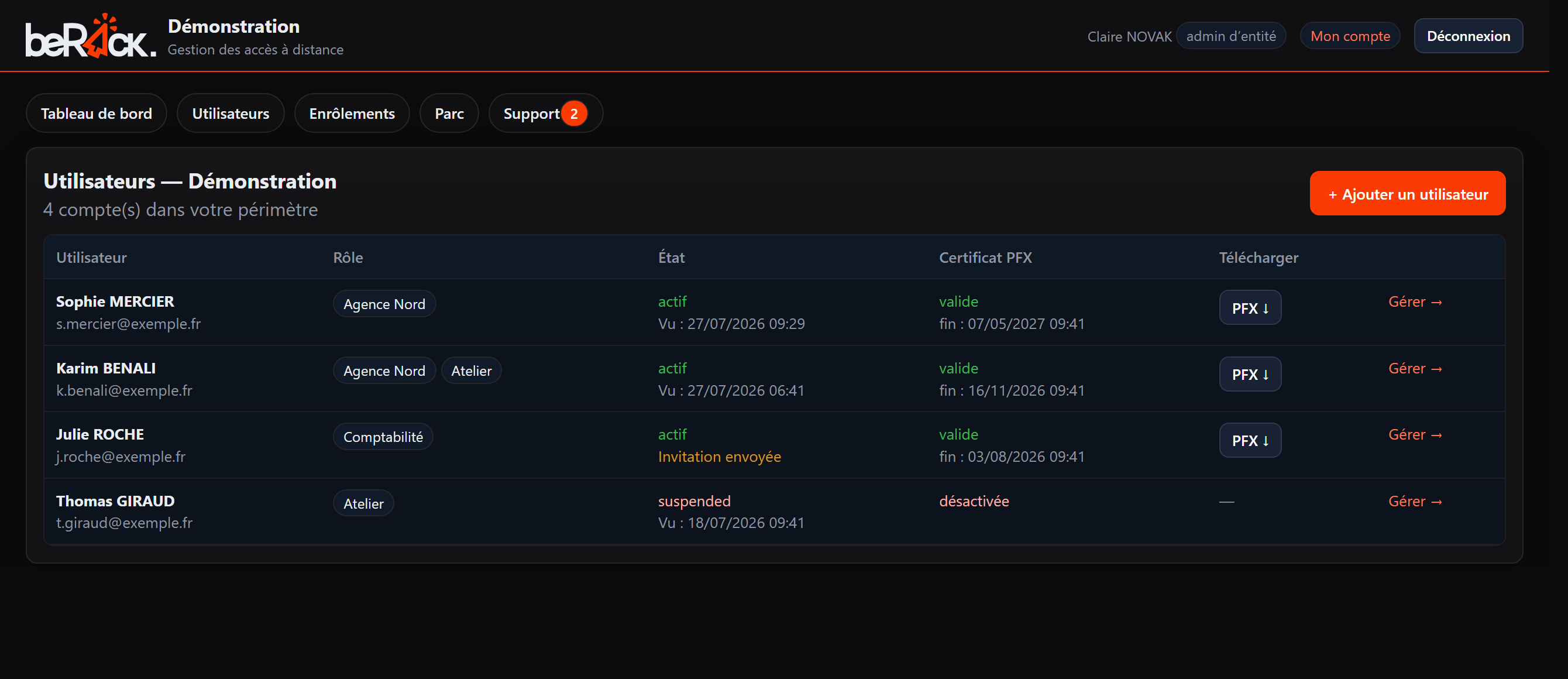Manage Julie ROCHE via Gérer link

[1415, 434]
